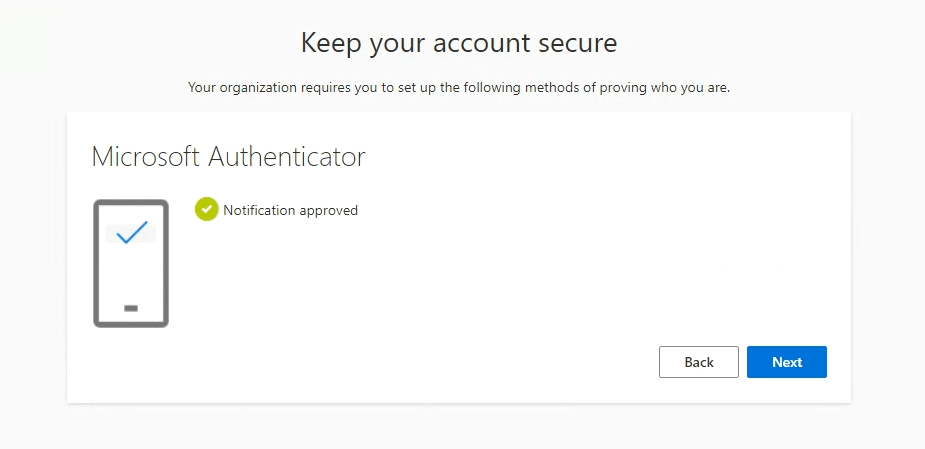
Task: Click the organization requirement subtitle text
Action: click(459, 88)
